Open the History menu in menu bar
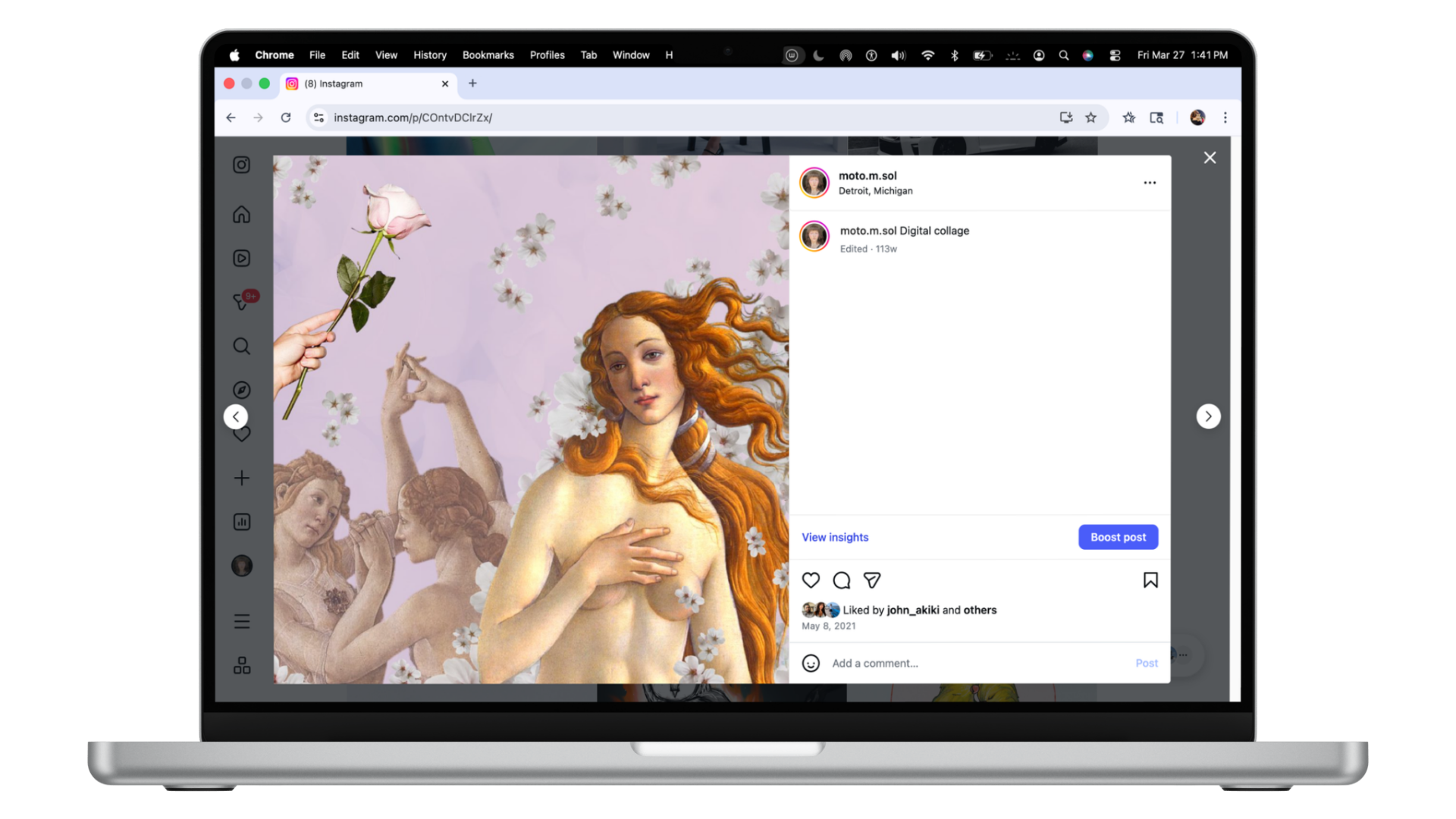Viewport: 1456px width, 819px height. tap(429, 55)
